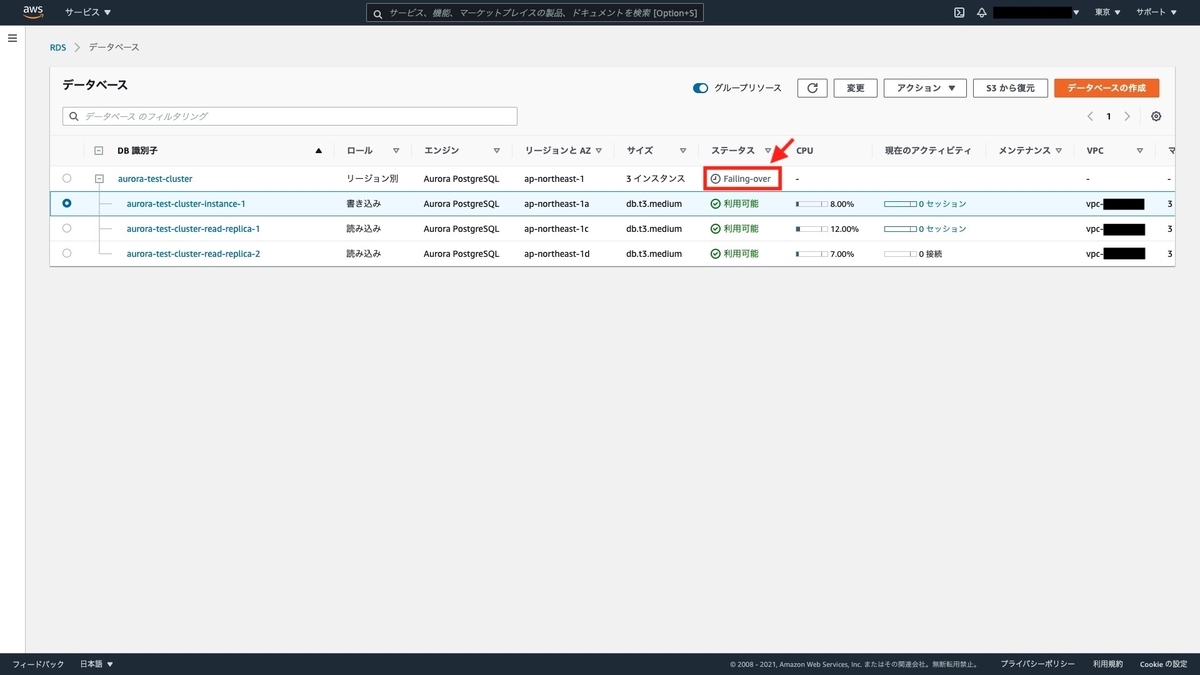Open the Tokyo region selector

[1107, 13]
